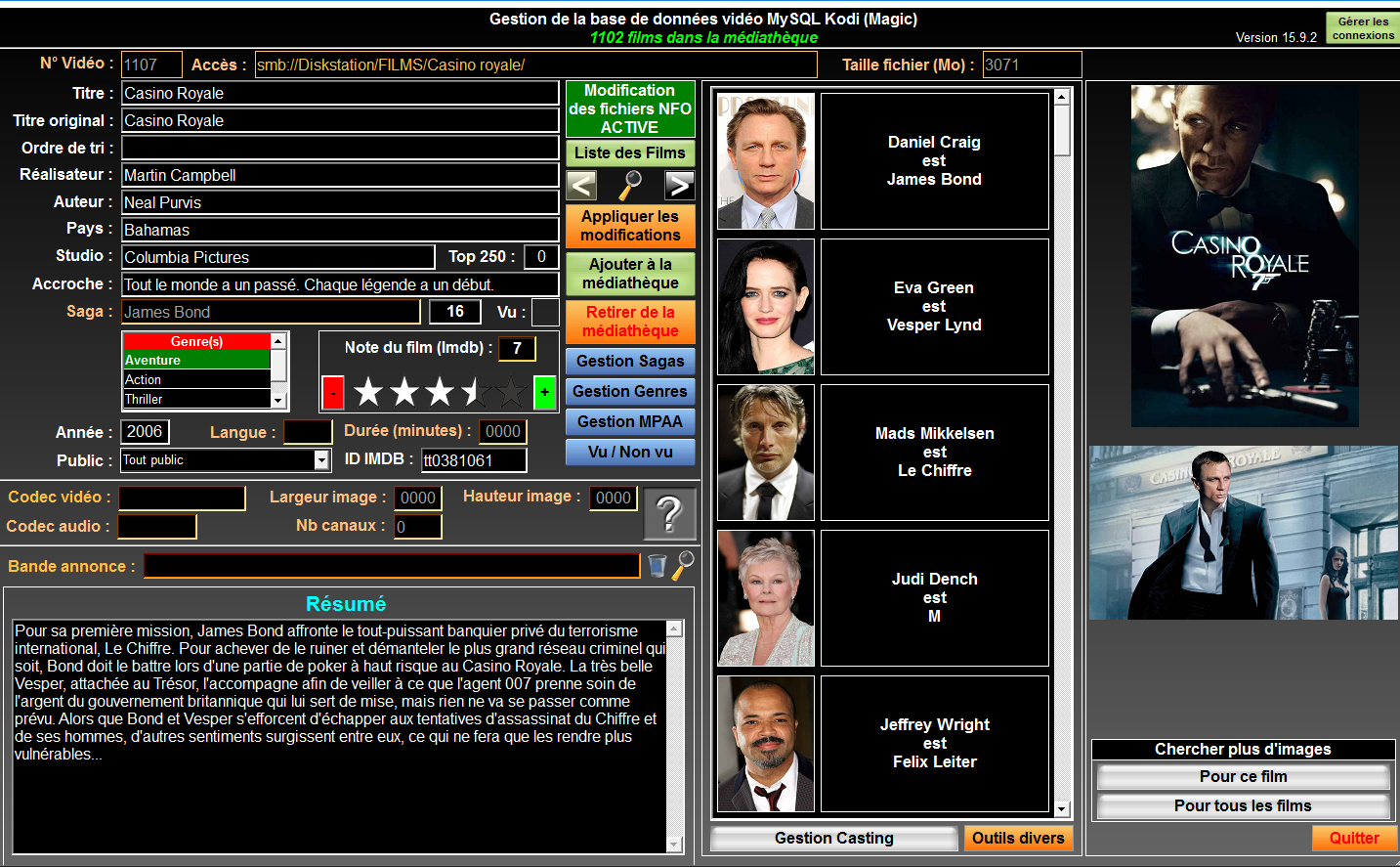Select Action genre in list
The image size is (1400, 867).
(x=196, y=379)
